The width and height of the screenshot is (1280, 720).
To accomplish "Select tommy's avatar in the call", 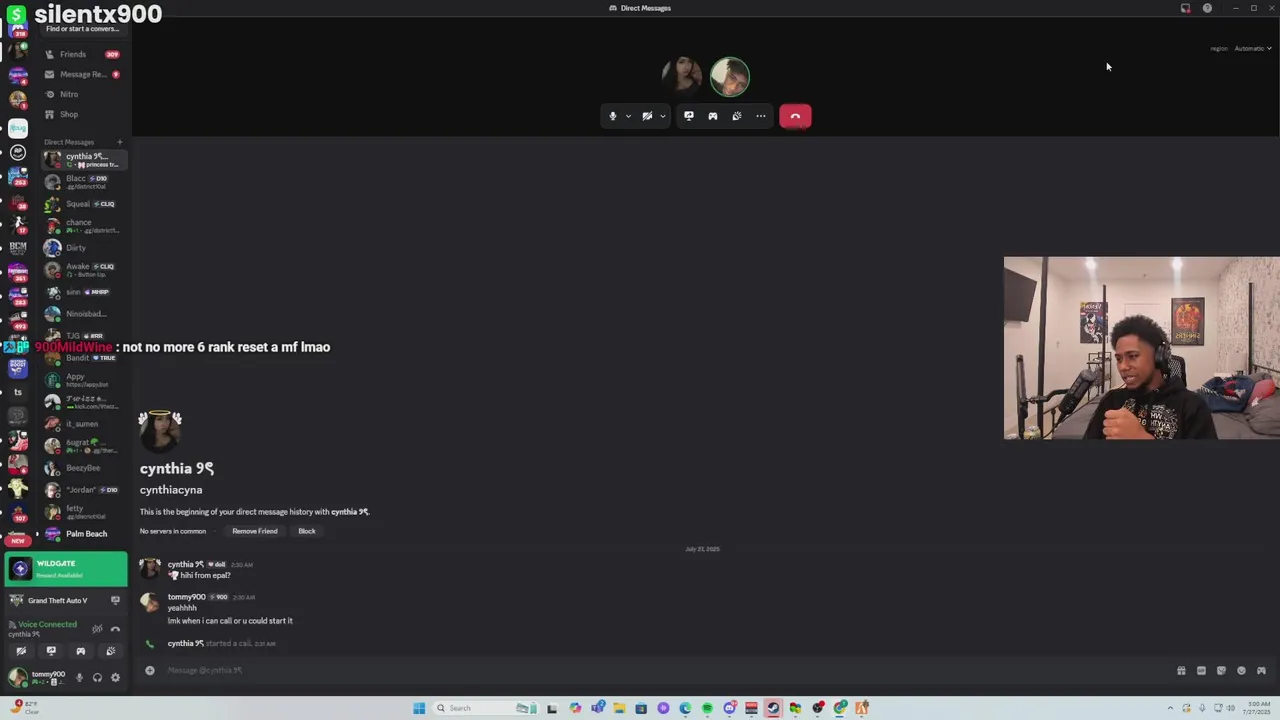I will (x=730, y=76).
